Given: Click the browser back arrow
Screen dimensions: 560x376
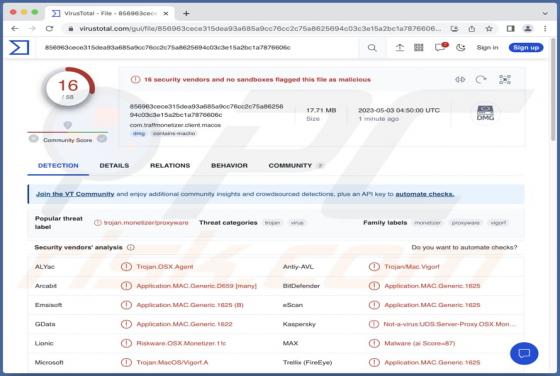Looking at the screenshot, I should (15, 29).
